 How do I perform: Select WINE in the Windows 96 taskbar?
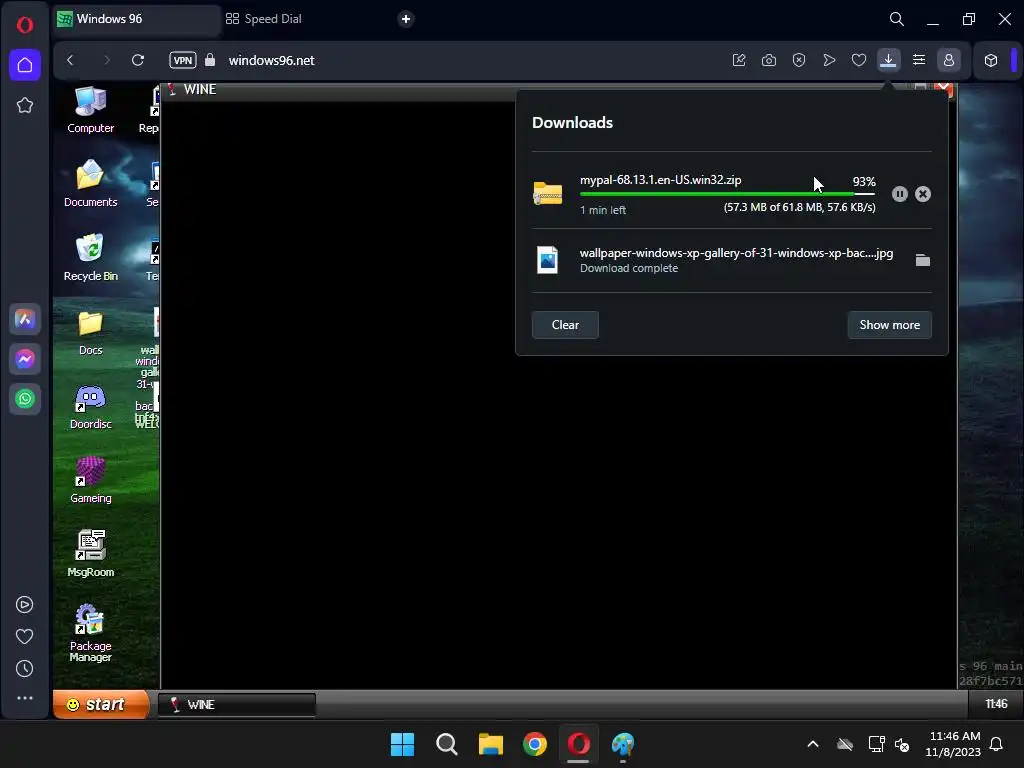click(x=236, y=705)
